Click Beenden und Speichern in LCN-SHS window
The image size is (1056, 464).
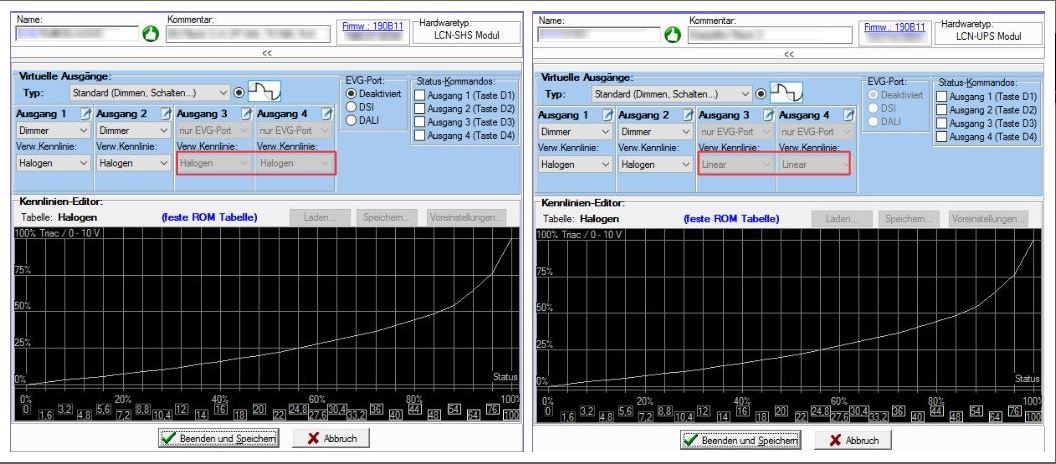(220, 439)
